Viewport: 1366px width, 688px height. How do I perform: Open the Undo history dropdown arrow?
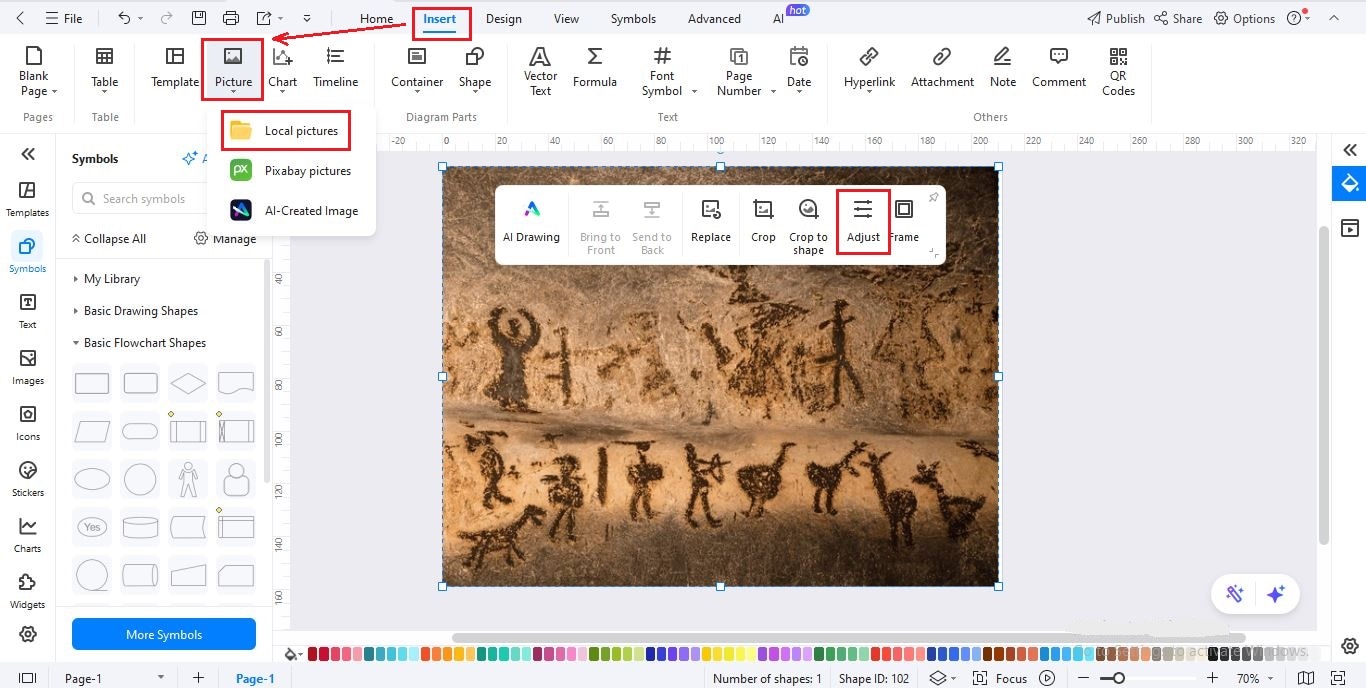point(141,19)
